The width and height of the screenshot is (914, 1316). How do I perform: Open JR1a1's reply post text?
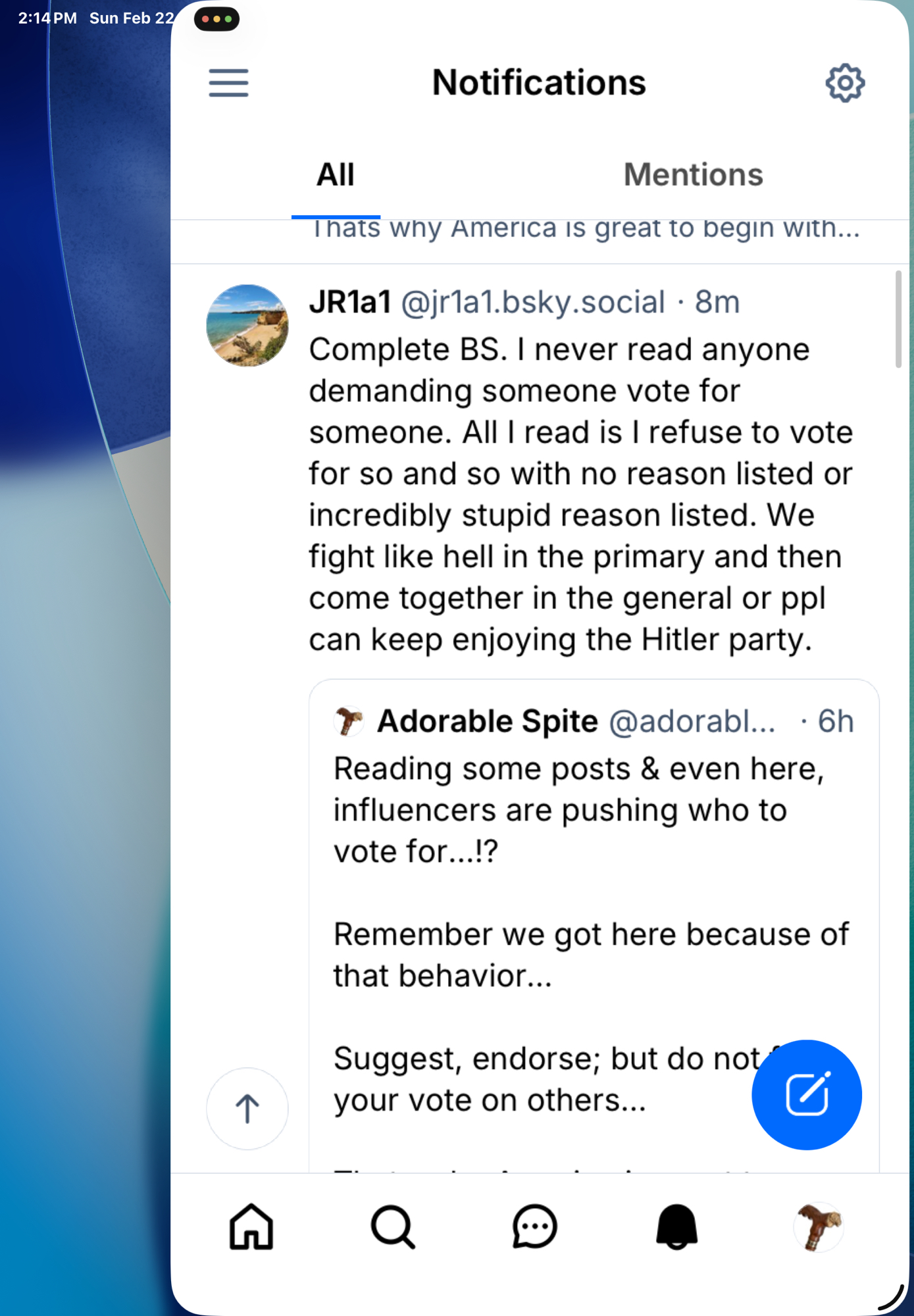coord(579,493)
